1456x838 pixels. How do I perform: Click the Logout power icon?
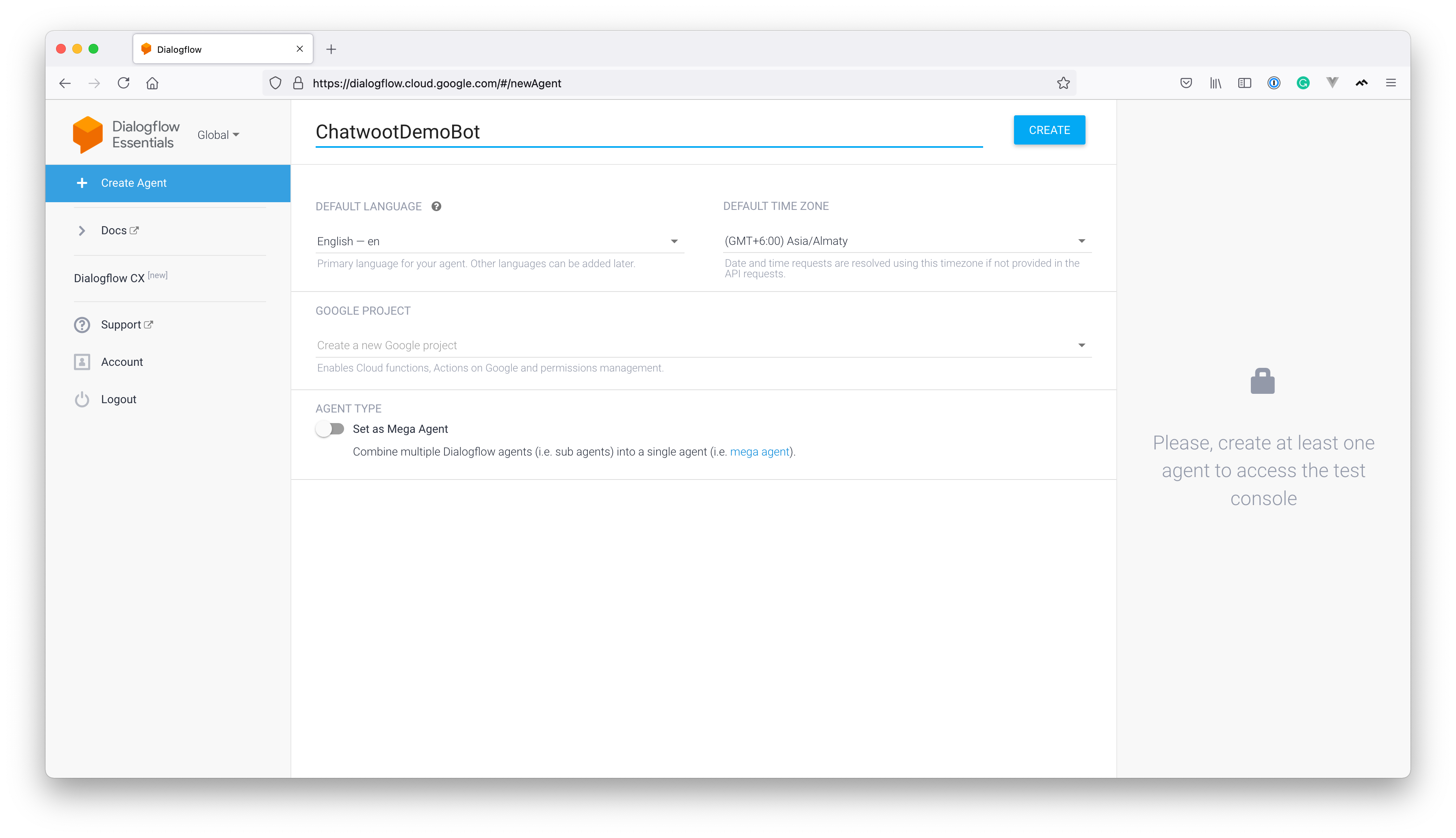click(x=82, y=399)
